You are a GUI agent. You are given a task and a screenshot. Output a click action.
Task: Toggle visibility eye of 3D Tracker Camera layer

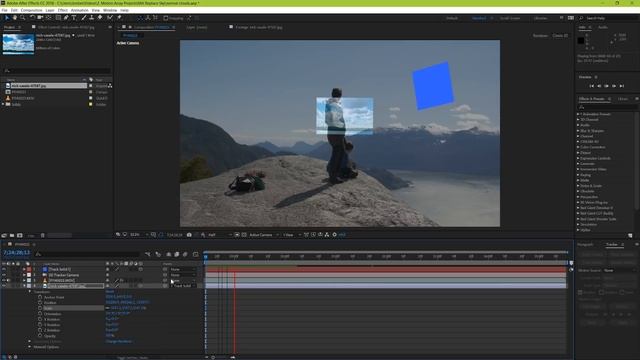[4, 275]
